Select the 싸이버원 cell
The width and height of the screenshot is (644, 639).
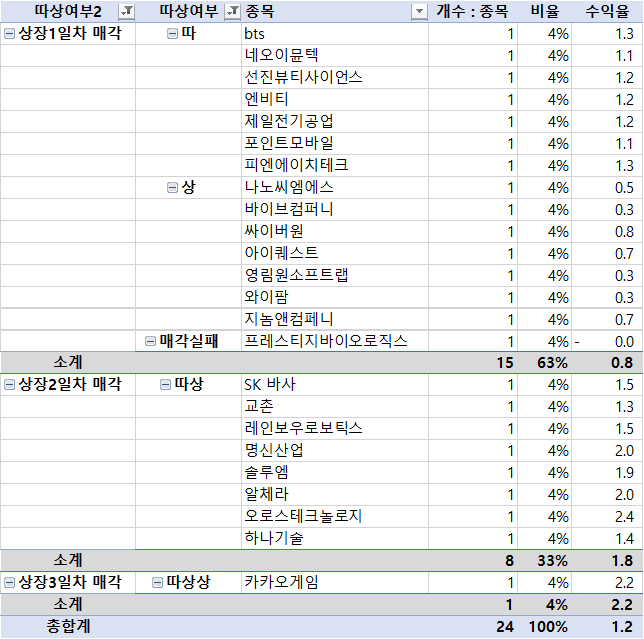point(335,232)
